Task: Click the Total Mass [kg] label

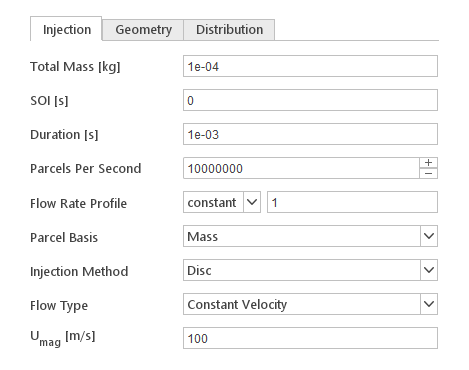Action: pyautogui.click(x=75, y=67)
